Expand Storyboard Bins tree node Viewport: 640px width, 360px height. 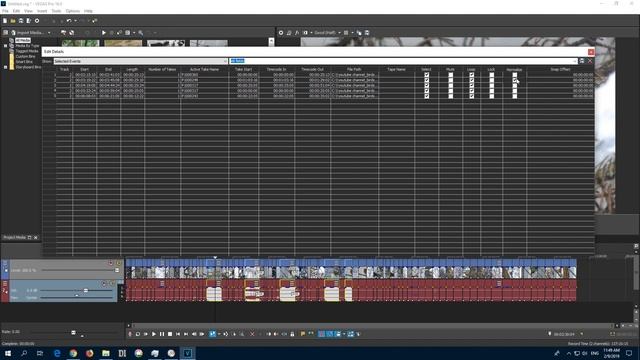coord(6,67)
